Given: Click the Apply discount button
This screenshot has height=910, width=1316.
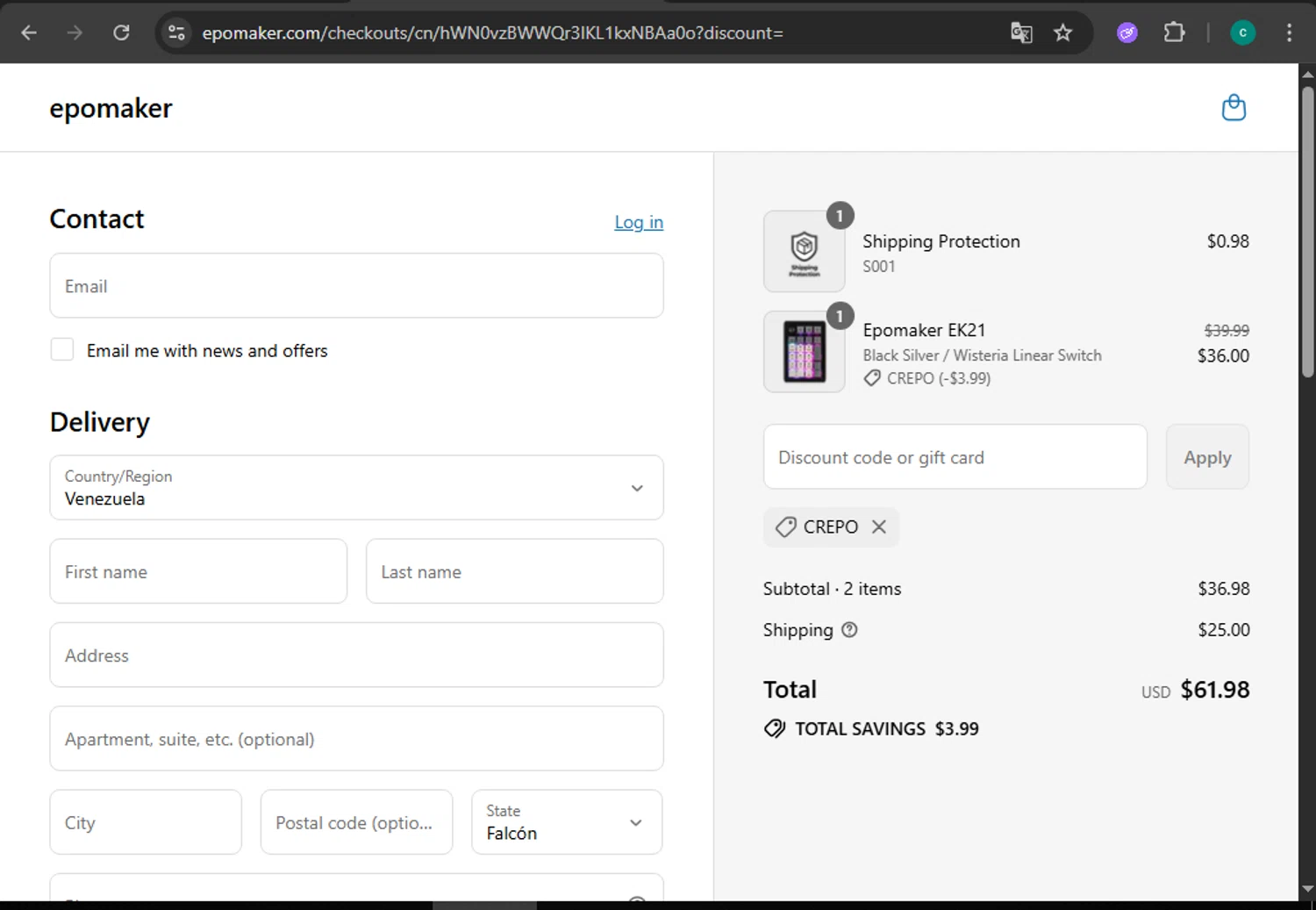Looking at the screenshot, I should 1207,457.
